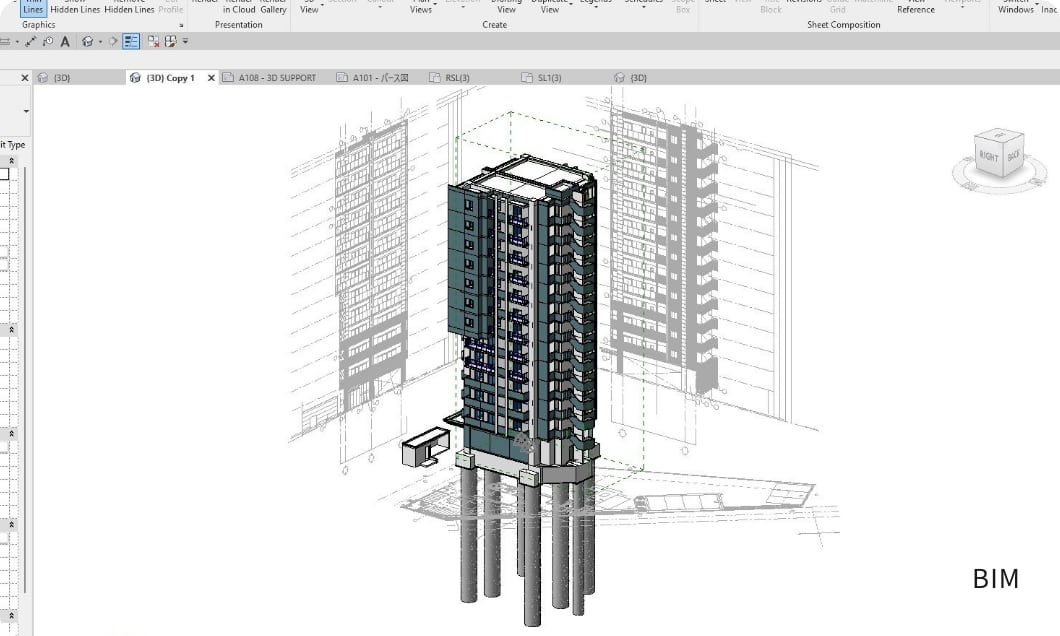
Task: Click Show Hidden Lines in Graphics panel
Action: point(75,8)
